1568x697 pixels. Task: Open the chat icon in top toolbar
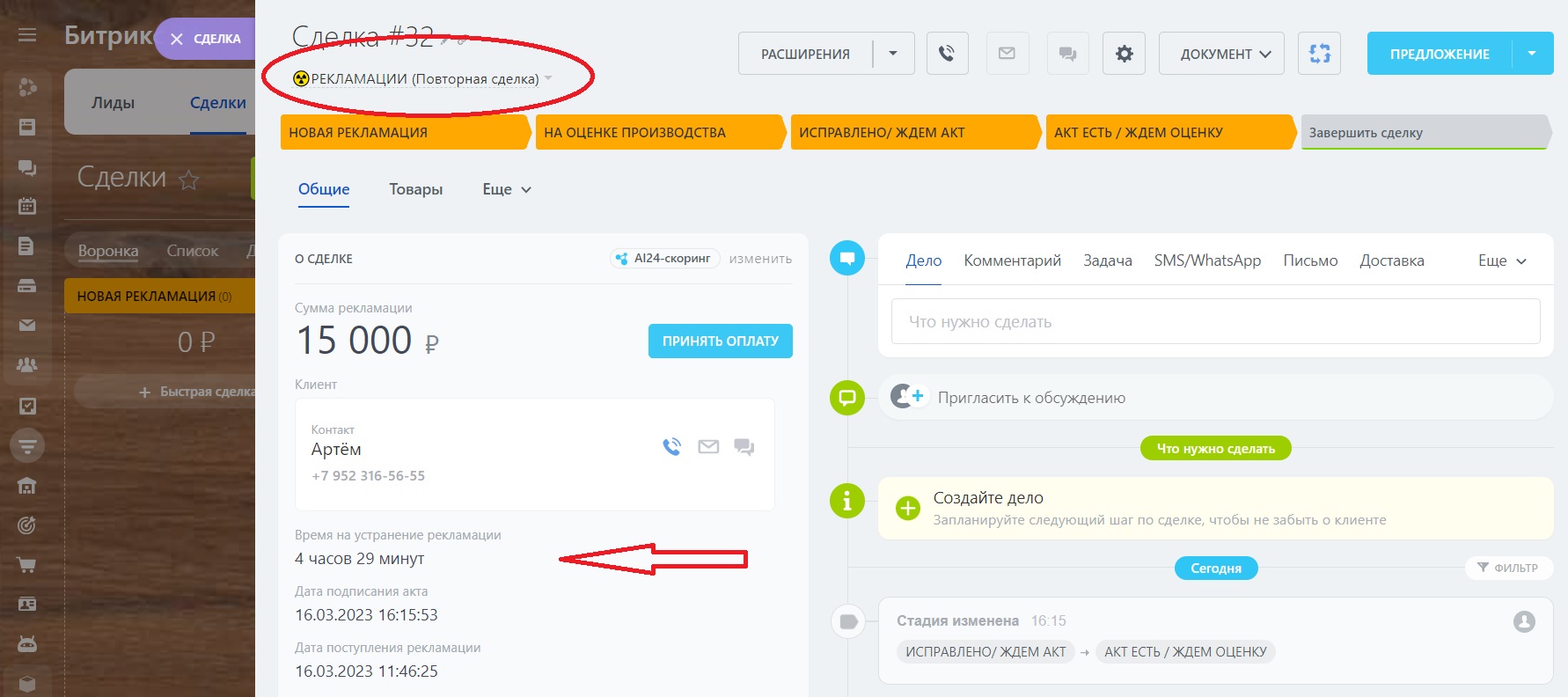[x=1067, y=54]
